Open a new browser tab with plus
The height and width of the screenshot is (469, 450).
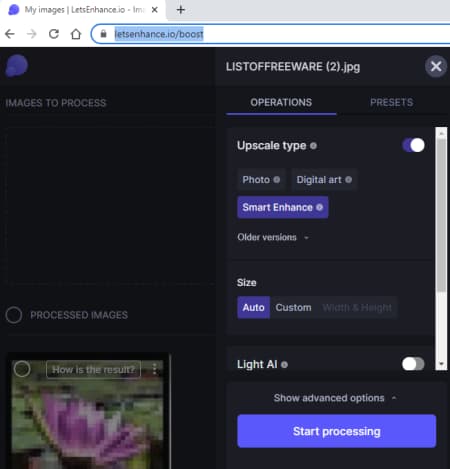pos(181,10)
